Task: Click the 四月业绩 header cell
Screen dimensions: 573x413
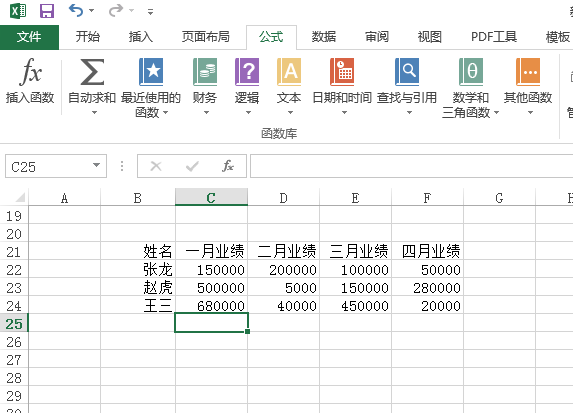Action: click(427, 251)
